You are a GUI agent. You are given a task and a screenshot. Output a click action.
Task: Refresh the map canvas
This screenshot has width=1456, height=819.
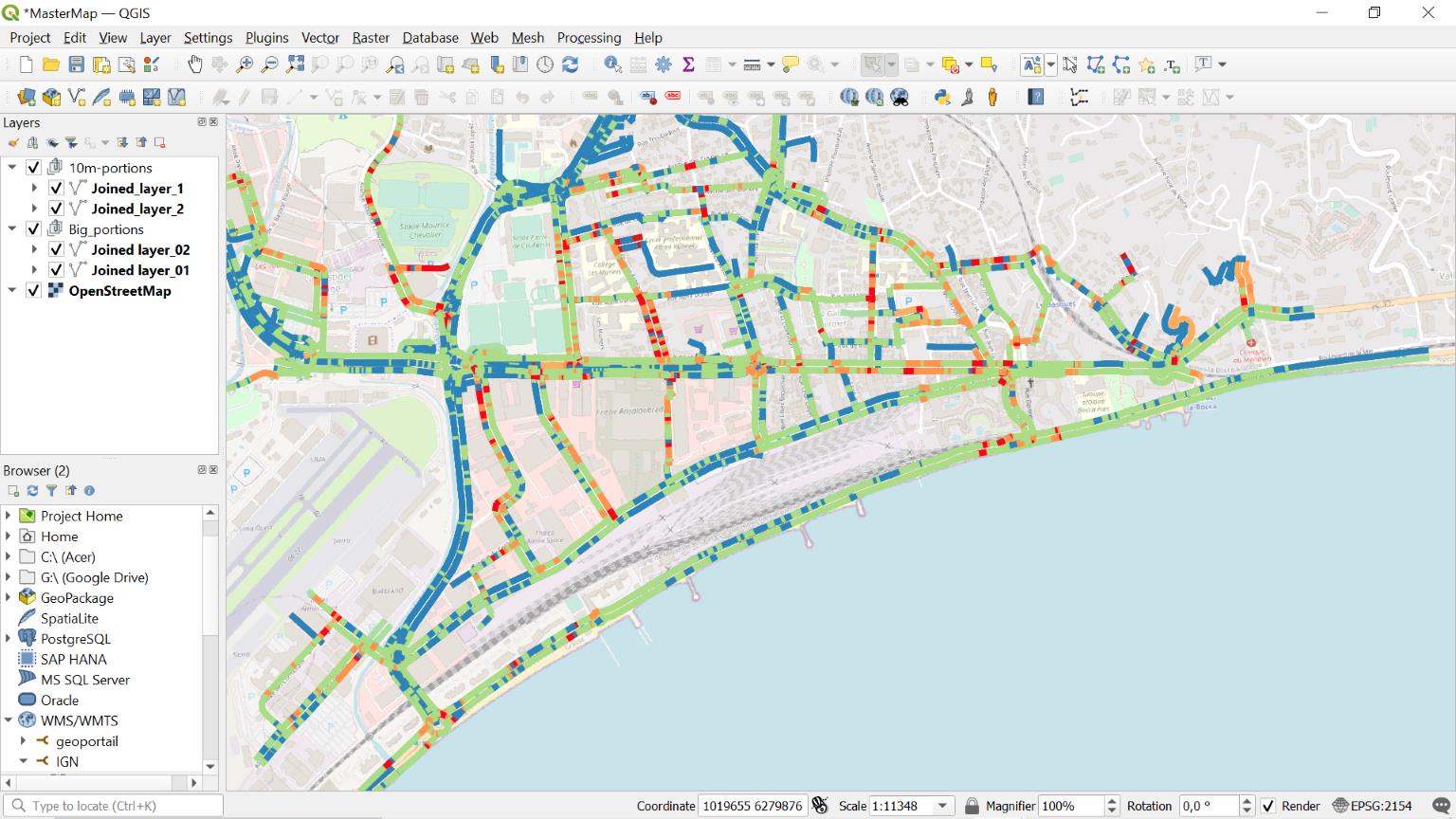tap(571, 64)
